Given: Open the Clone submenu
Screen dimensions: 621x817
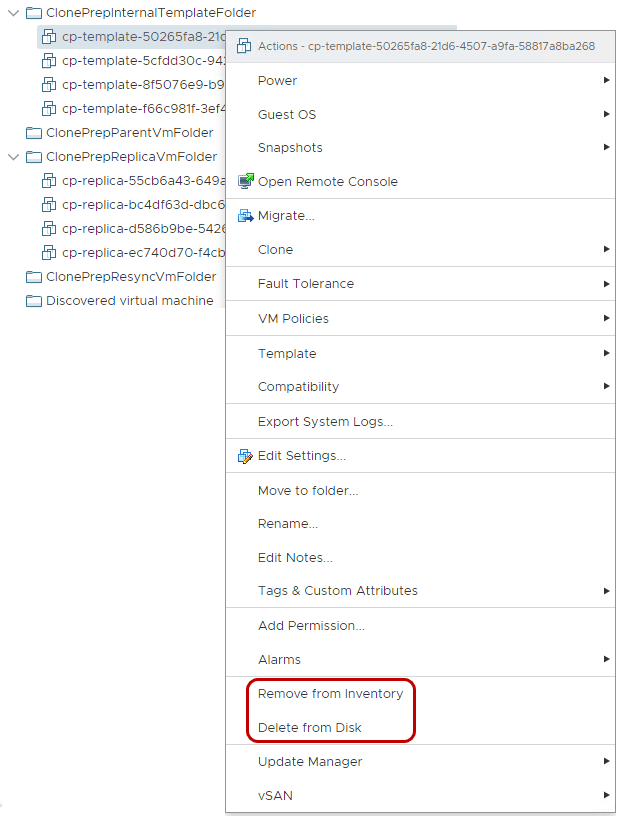Looking at the screenshot, I should pyautogui.click(x=275, y=250).
